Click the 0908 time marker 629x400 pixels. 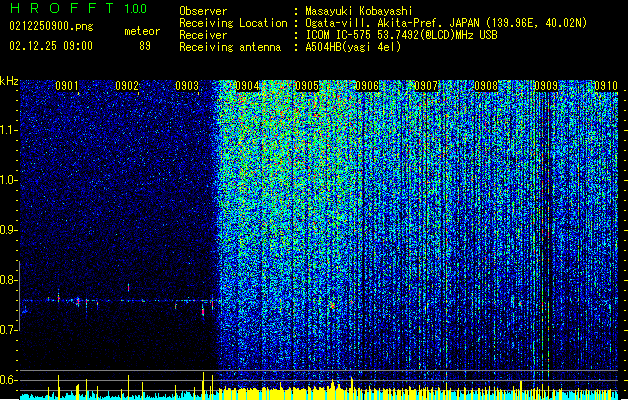coord(486,86)
